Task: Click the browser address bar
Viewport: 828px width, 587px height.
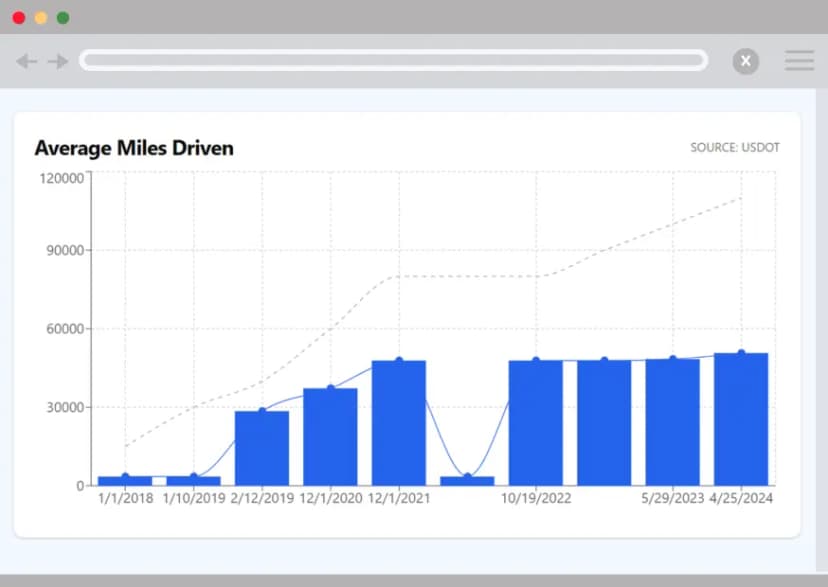Action: click(x=393, y=60)
